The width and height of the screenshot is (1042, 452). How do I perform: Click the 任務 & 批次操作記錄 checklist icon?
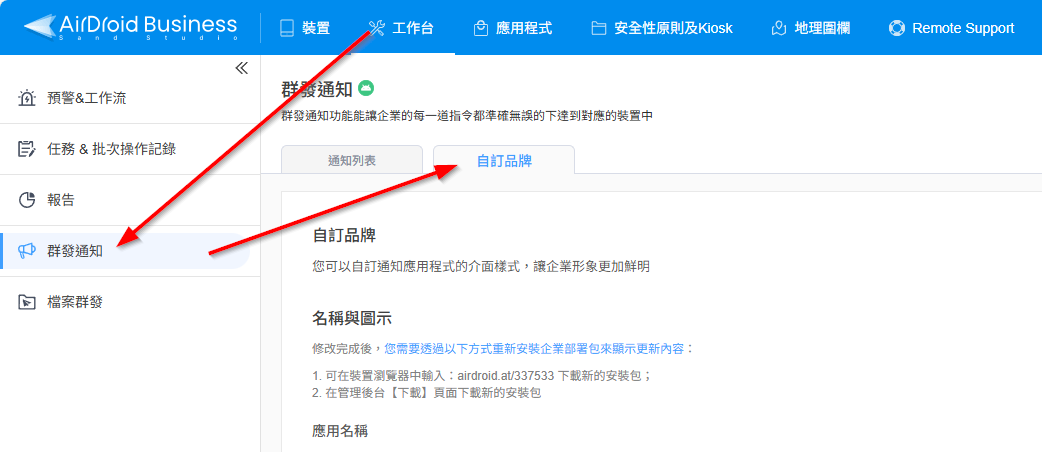click(x=27, y=149)
